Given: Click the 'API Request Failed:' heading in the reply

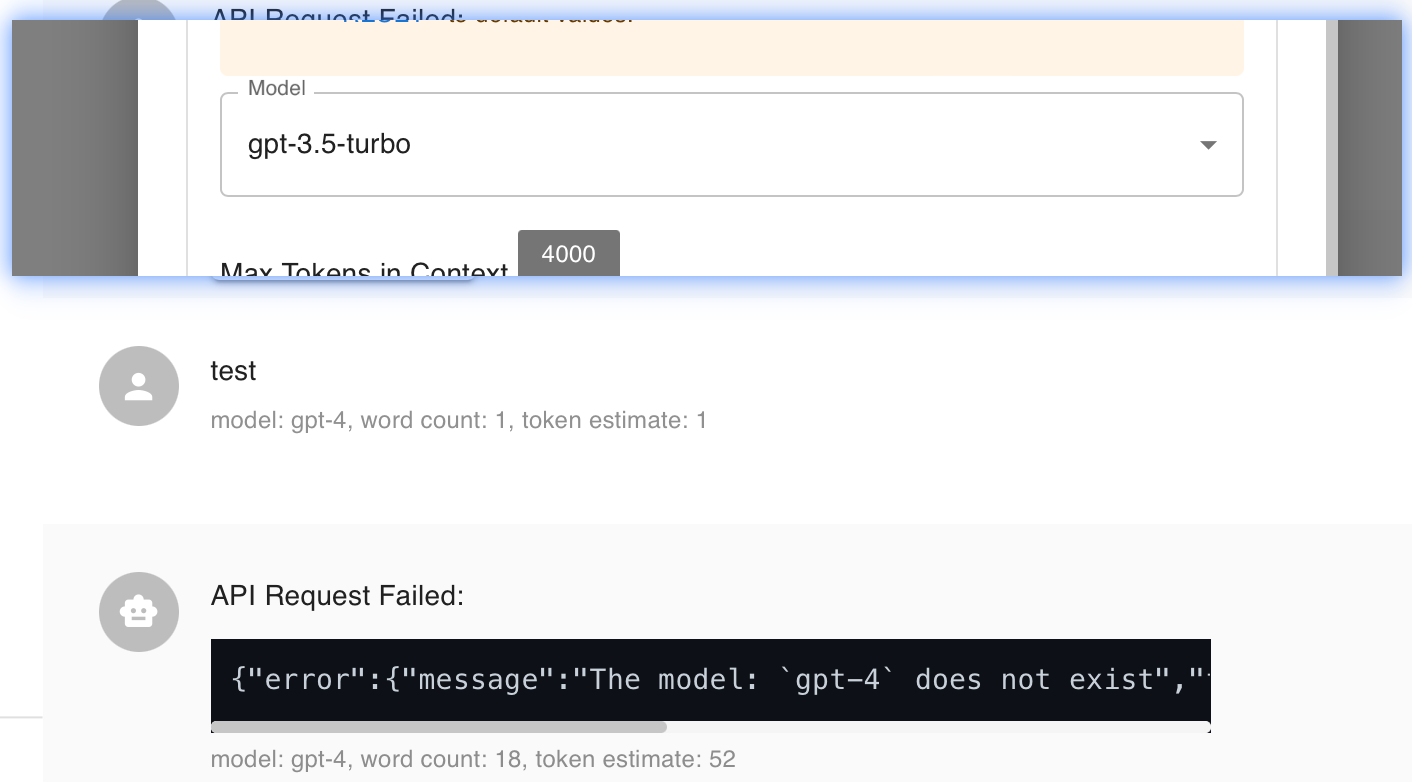Looking at the screenshot, I should coord(337,596).
